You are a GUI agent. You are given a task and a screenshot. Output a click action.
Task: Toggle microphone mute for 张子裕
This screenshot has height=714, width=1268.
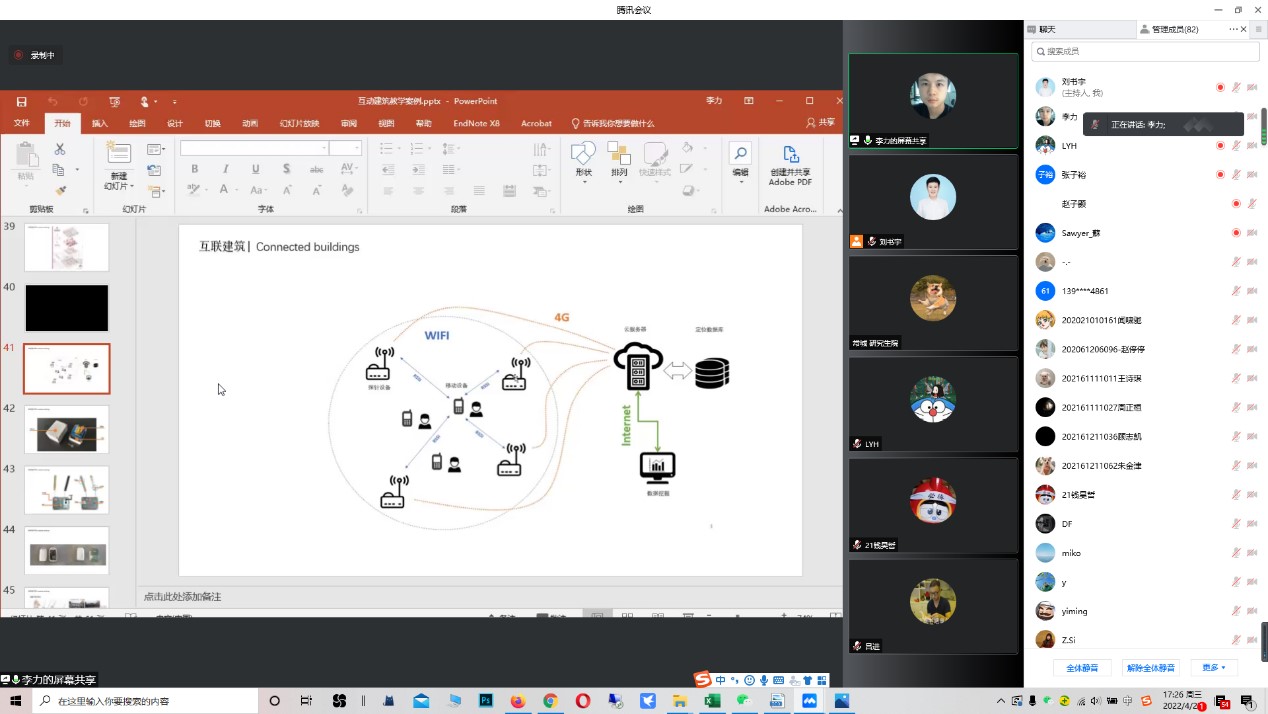(1237, 175)
